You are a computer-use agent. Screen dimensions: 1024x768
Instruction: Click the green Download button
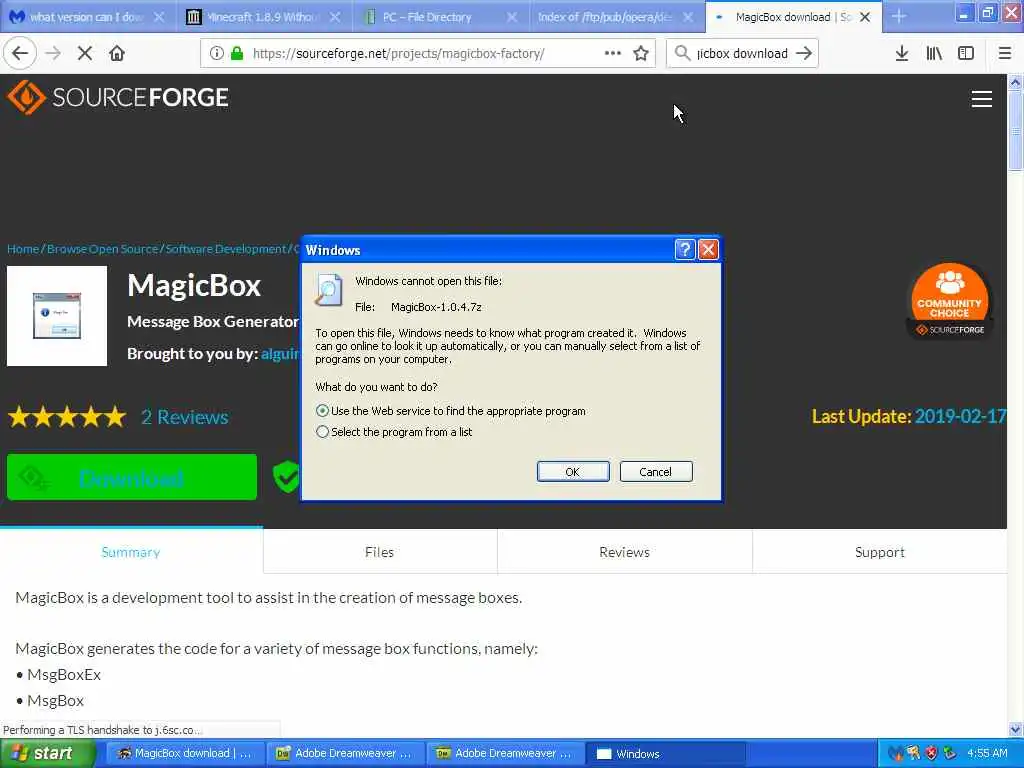pyautogui.click(x=132, y=477)
